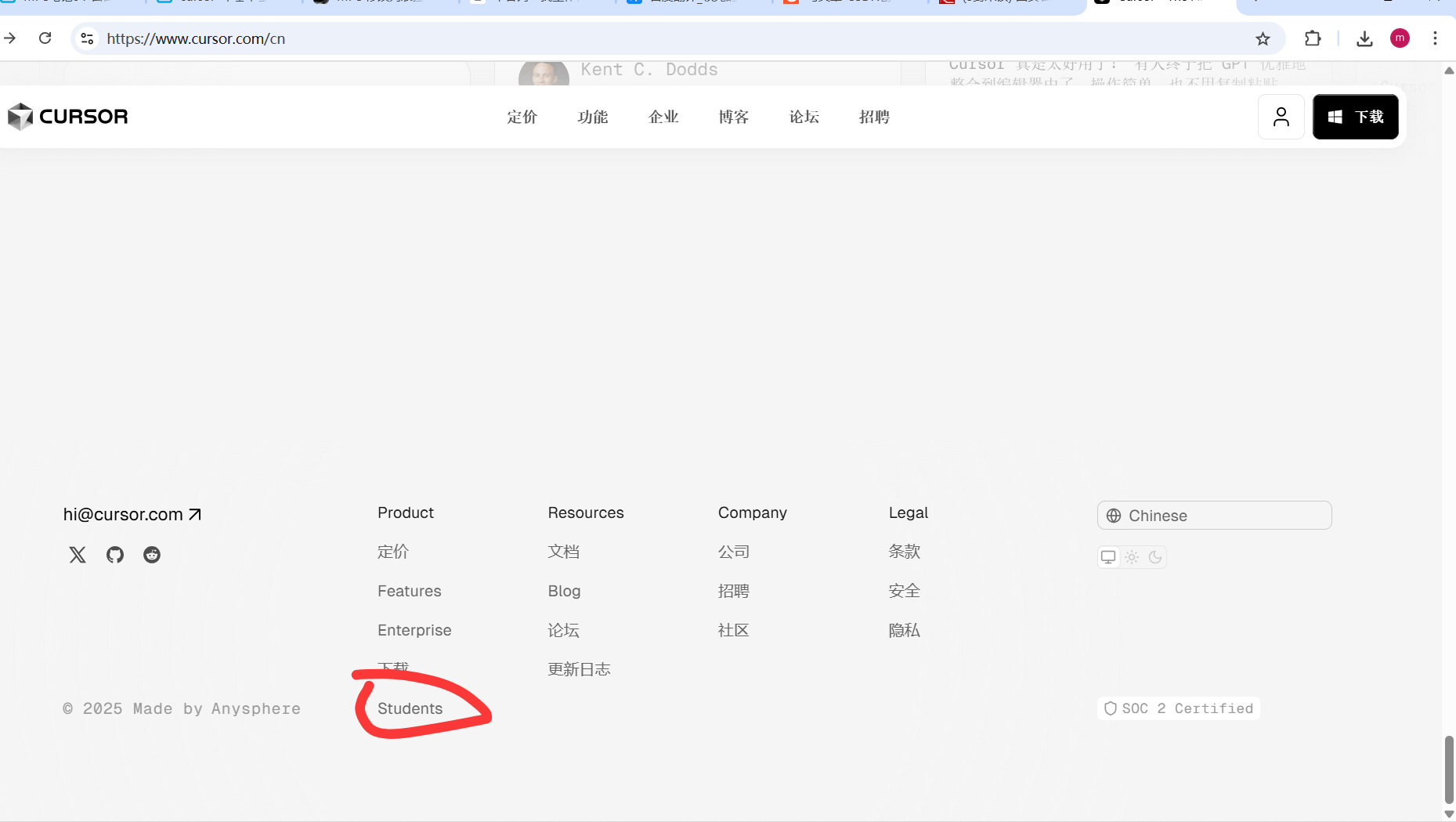The width and height of the screenshot is (1456, 822).
Task: Open footer Product 定价 link
Action: [393, 552]
